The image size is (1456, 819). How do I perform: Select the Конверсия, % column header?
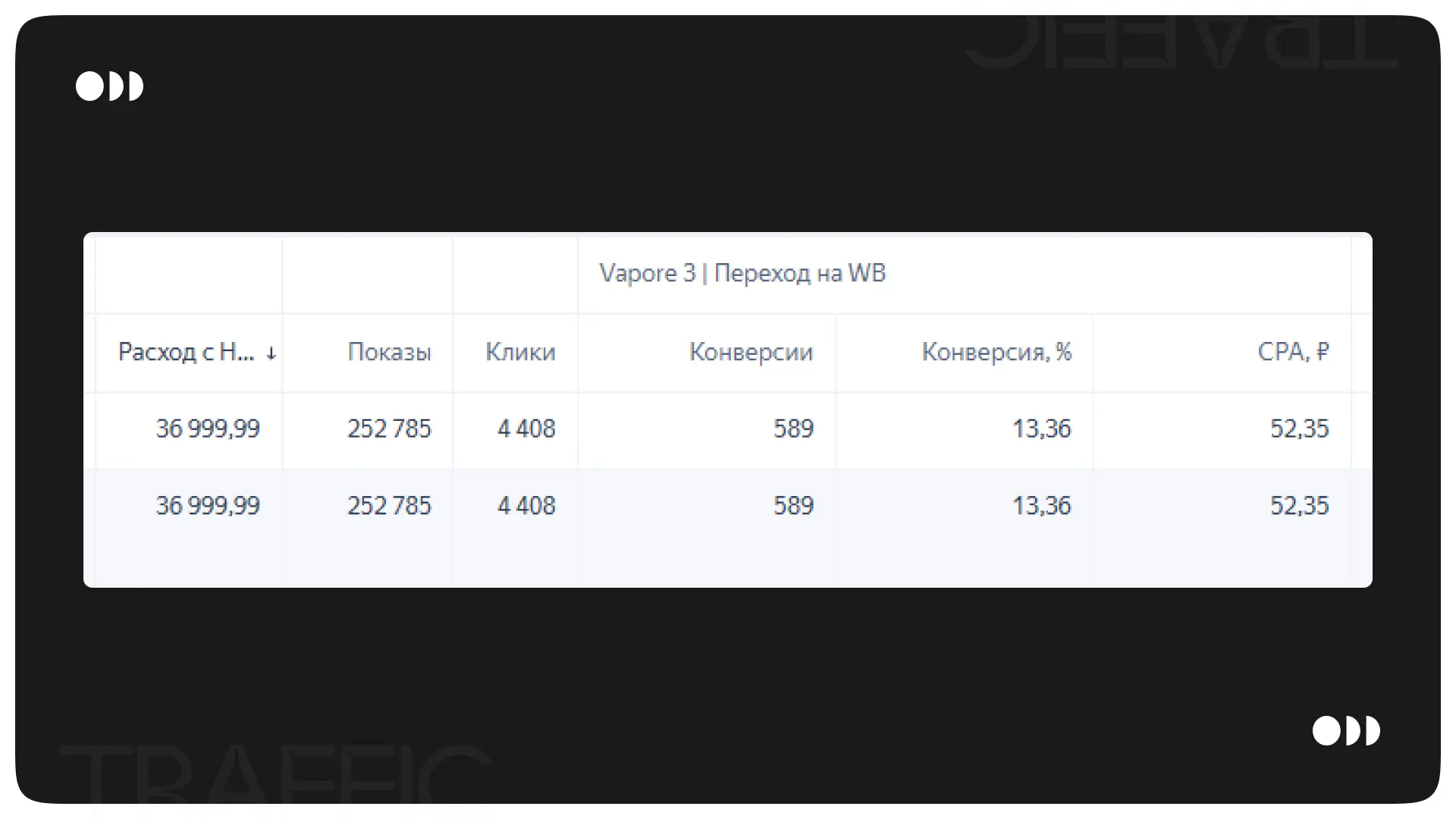click(996, 352)
